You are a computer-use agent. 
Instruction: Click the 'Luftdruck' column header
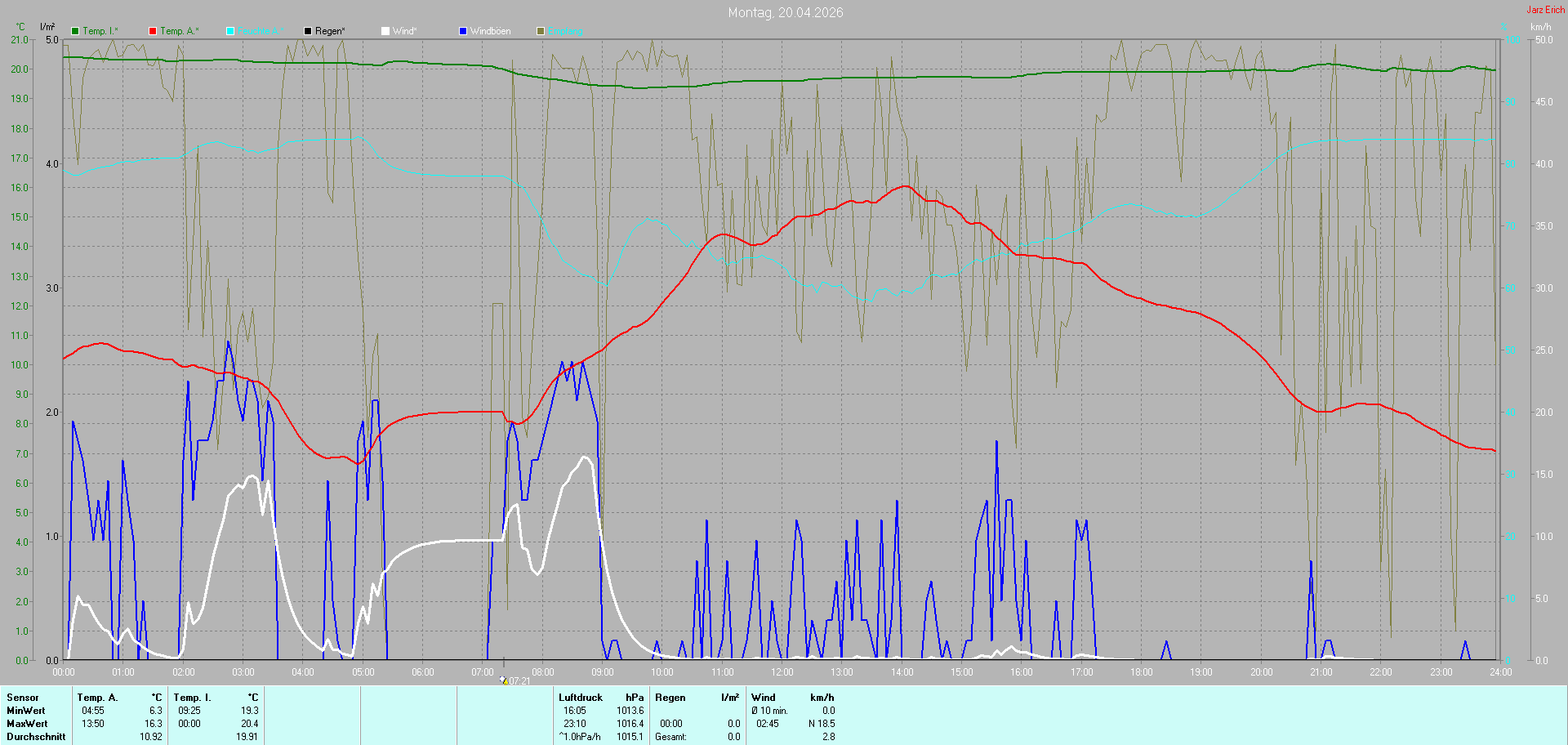point(581,698)
